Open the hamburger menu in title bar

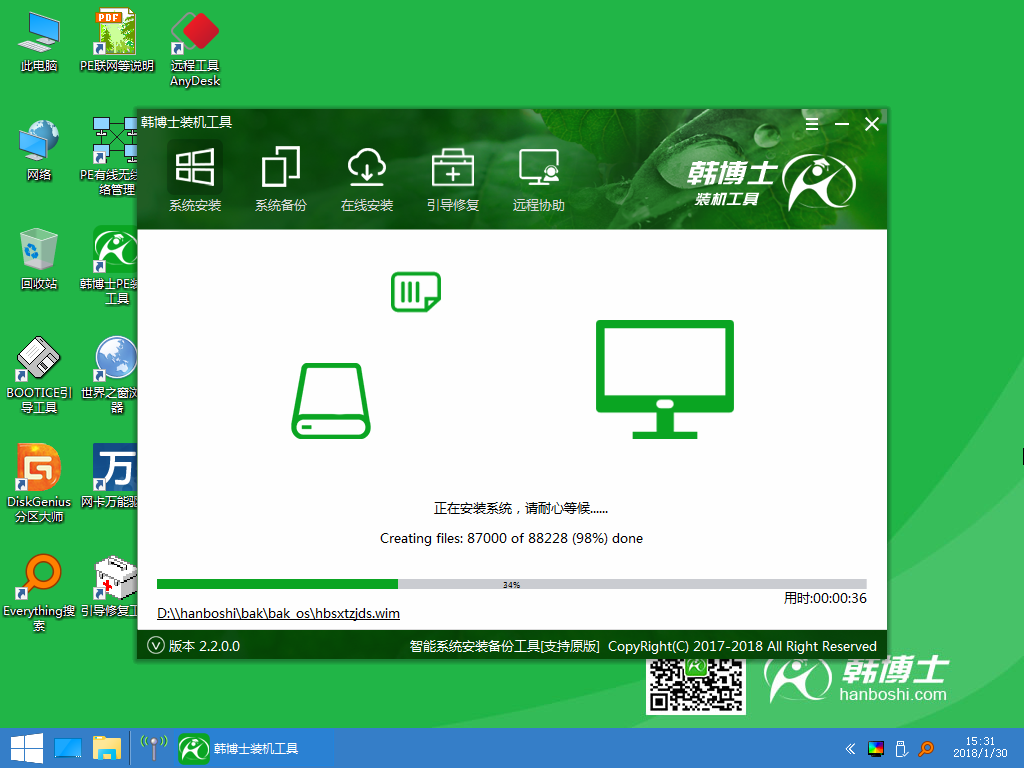811,124
